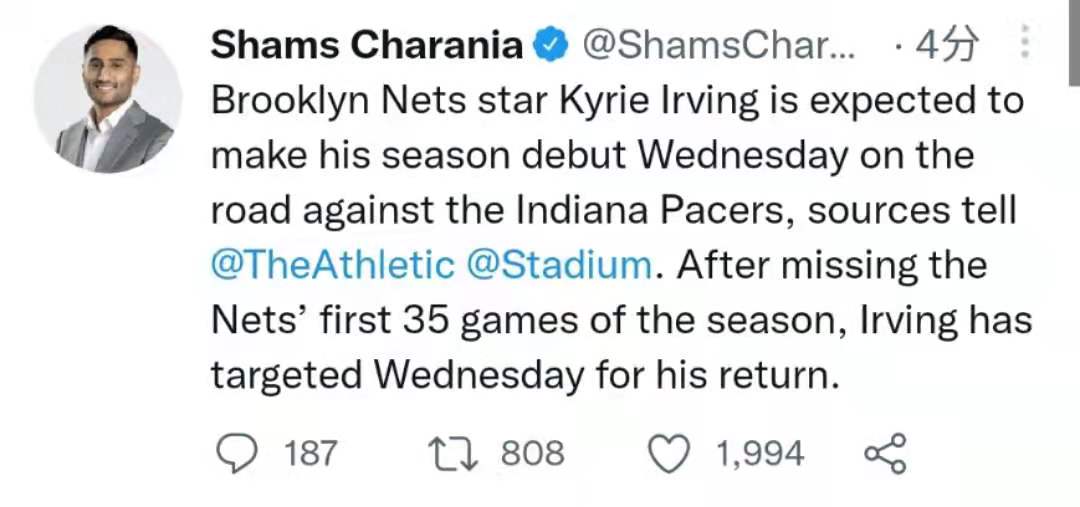Click the 808 retweets count
1080x507 pixels.
[532, 454]
